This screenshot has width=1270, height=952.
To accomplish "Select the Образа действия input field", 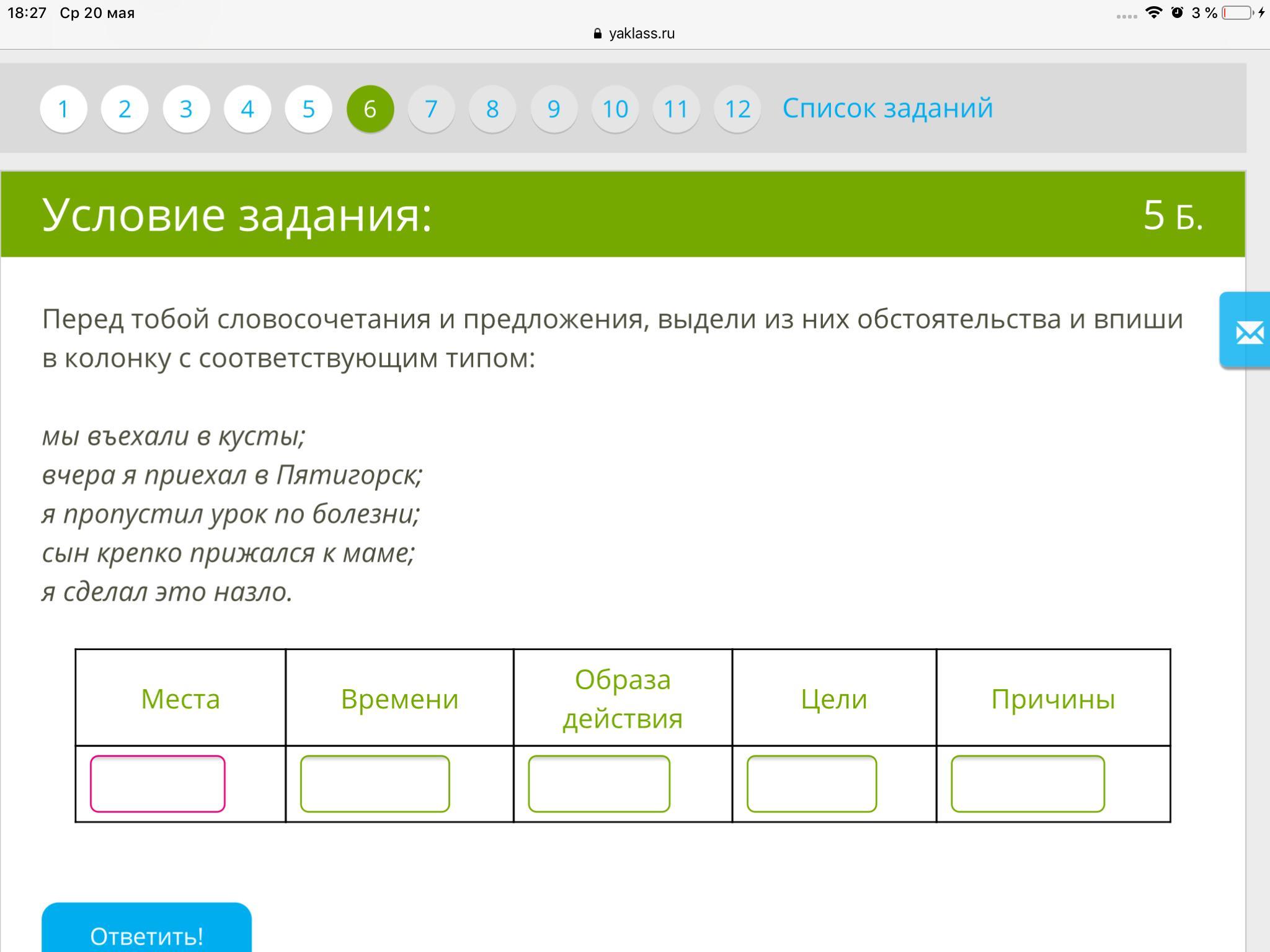I will (x=599, y=783).
